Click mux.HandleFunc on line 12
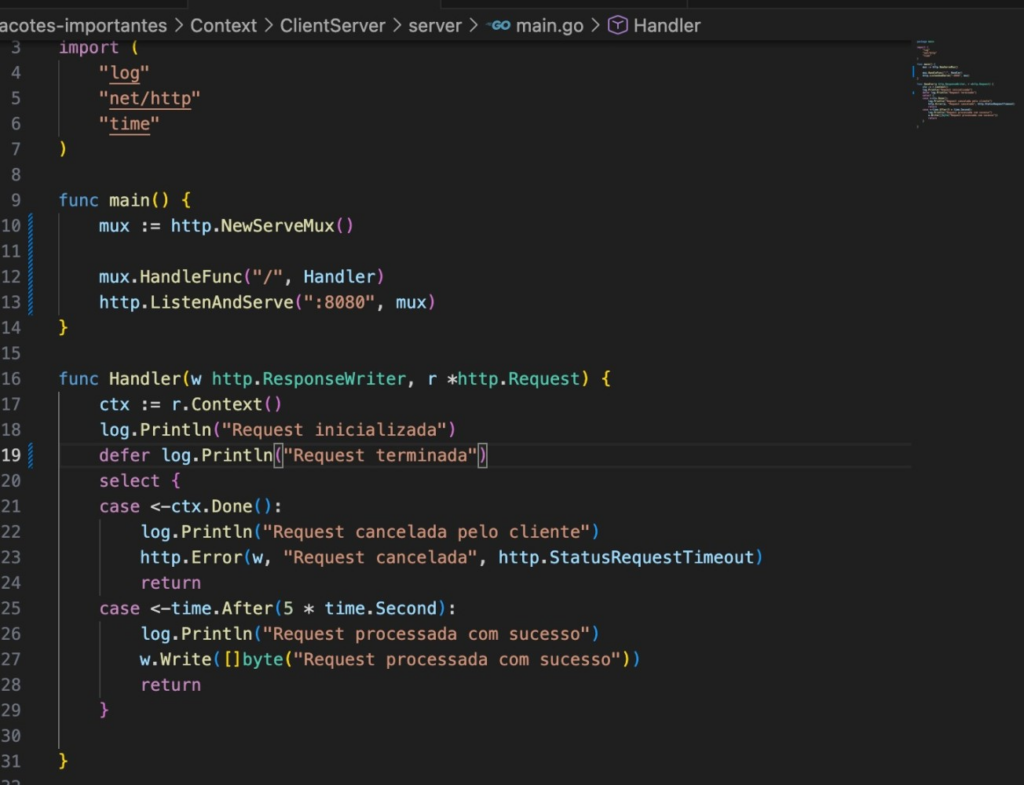The height and width of the screenshot is (785, 1024). [170, 277]
